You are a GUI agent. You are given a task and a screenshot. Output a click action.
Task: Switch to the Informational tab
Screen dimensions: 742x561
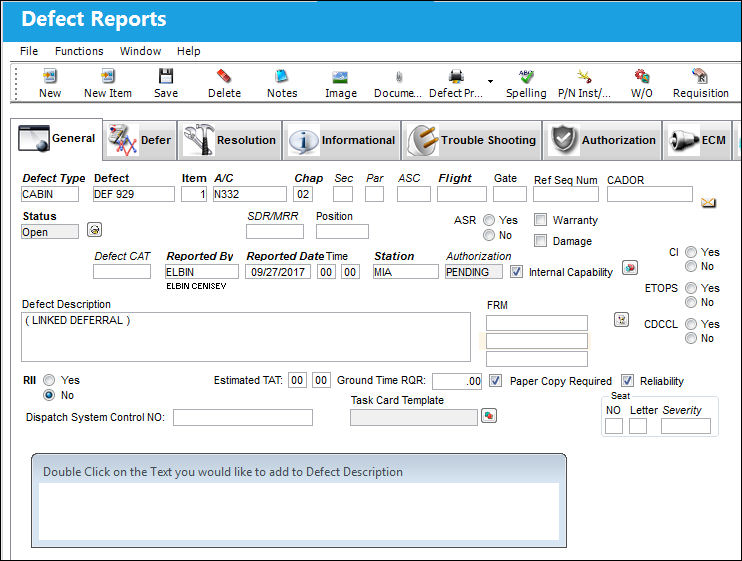342,140
